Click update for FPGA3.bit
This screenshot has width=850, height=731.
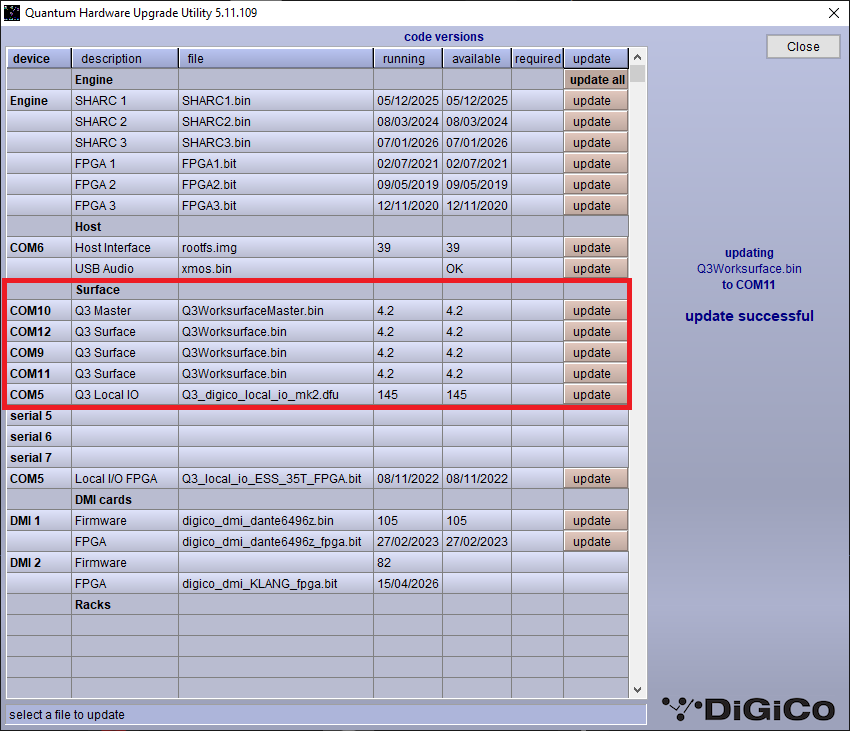596,206
